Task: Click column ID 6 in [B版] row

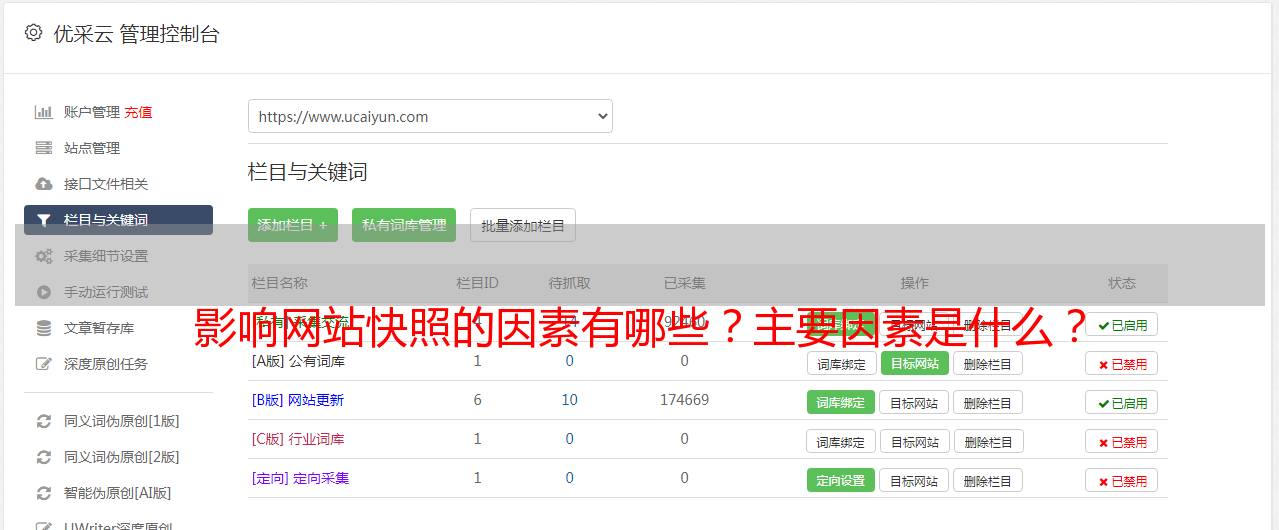Action: [x=477, y=400]
